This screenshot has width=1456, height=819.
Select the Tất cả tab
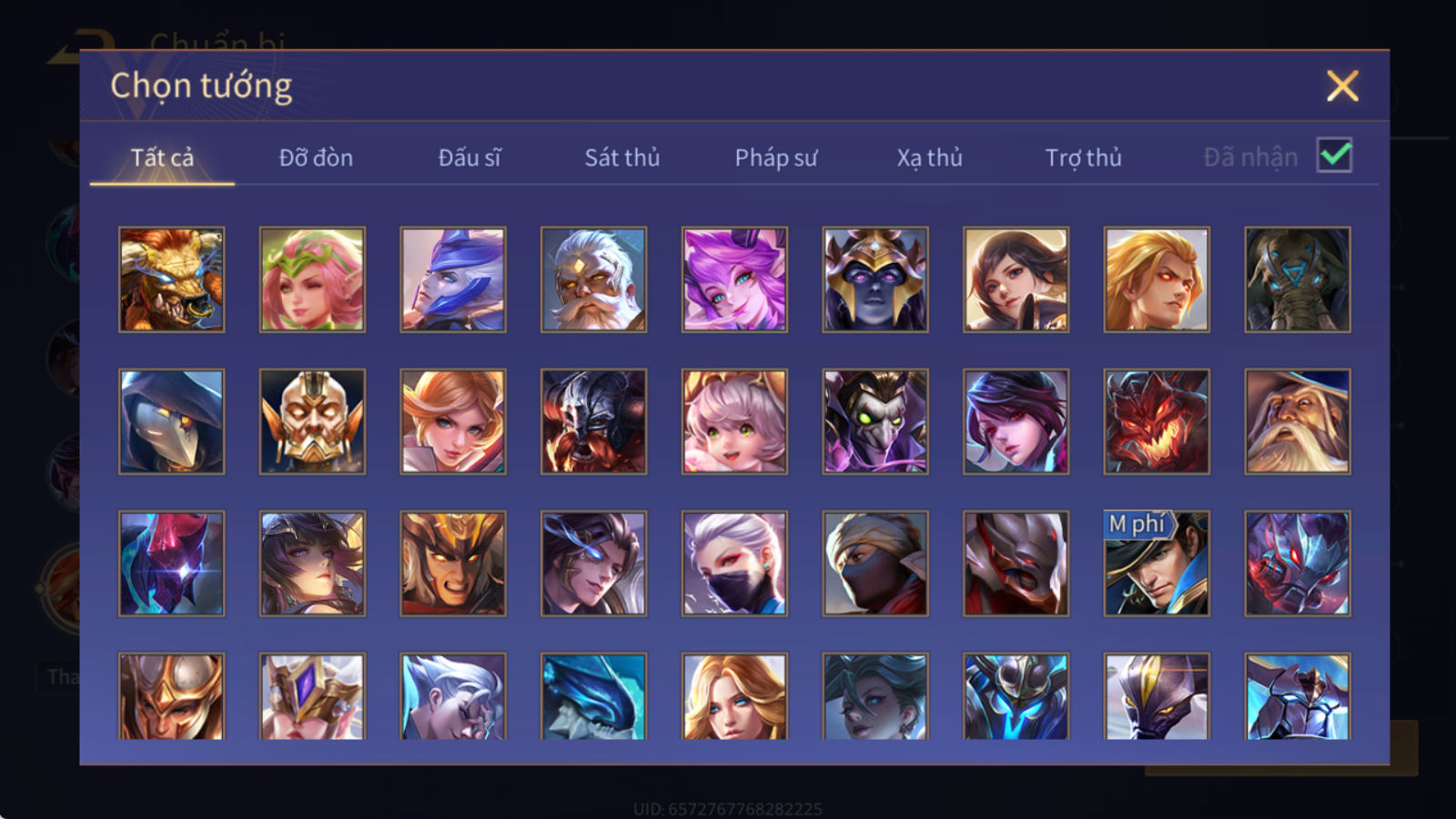[162, 157]
